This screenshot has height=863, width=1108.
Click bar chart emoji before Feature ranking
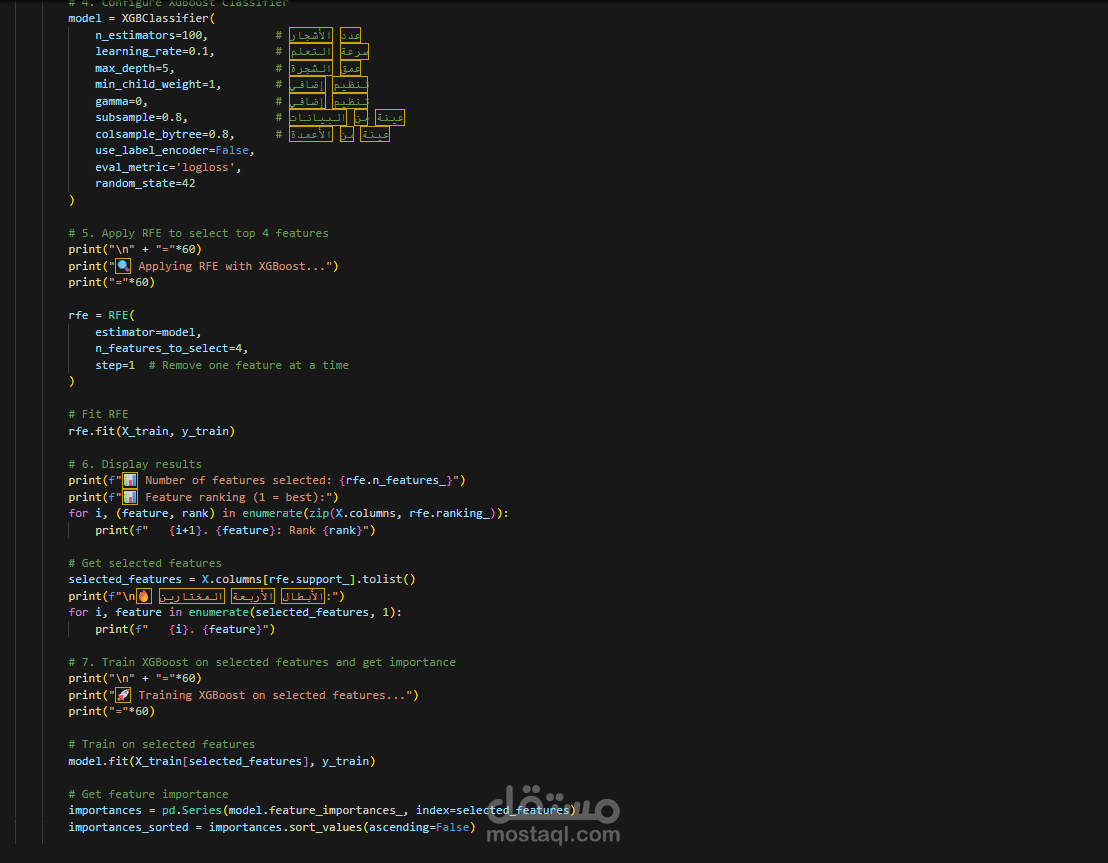pyautogui.click(x=130, y=498)
